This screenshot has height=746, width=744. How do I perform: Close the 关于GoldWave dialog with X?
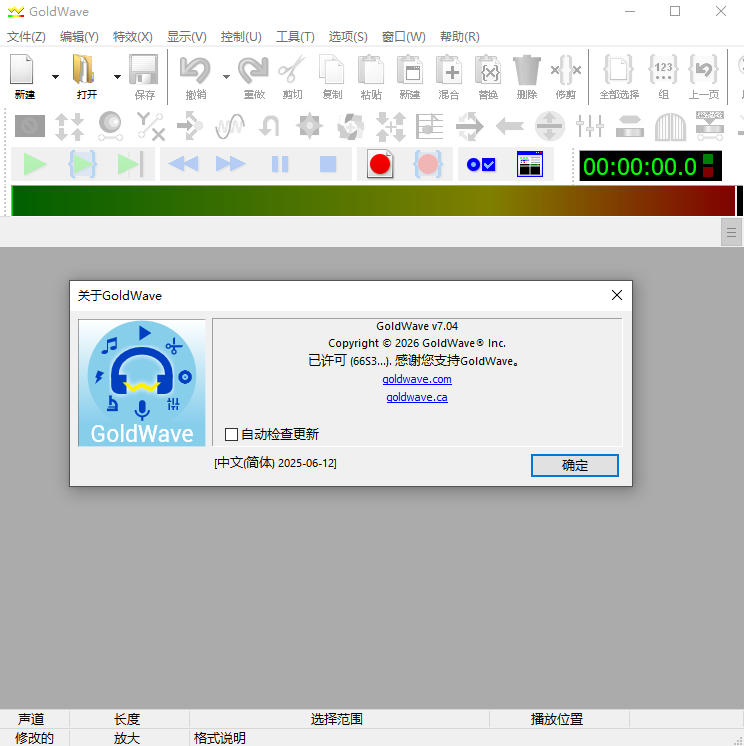[617, 295]
